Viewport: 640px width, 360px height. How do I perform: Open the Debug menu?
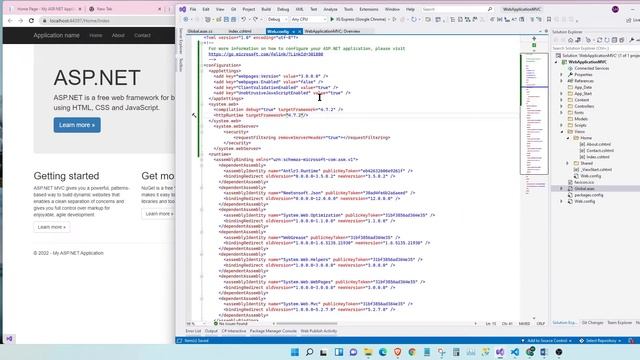(283, 9)
